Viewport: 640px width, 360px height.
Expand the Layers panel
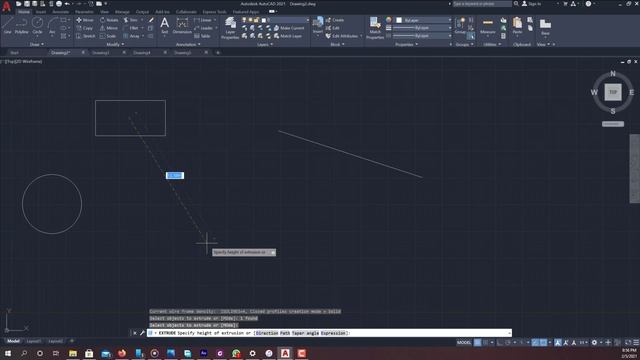265,44
